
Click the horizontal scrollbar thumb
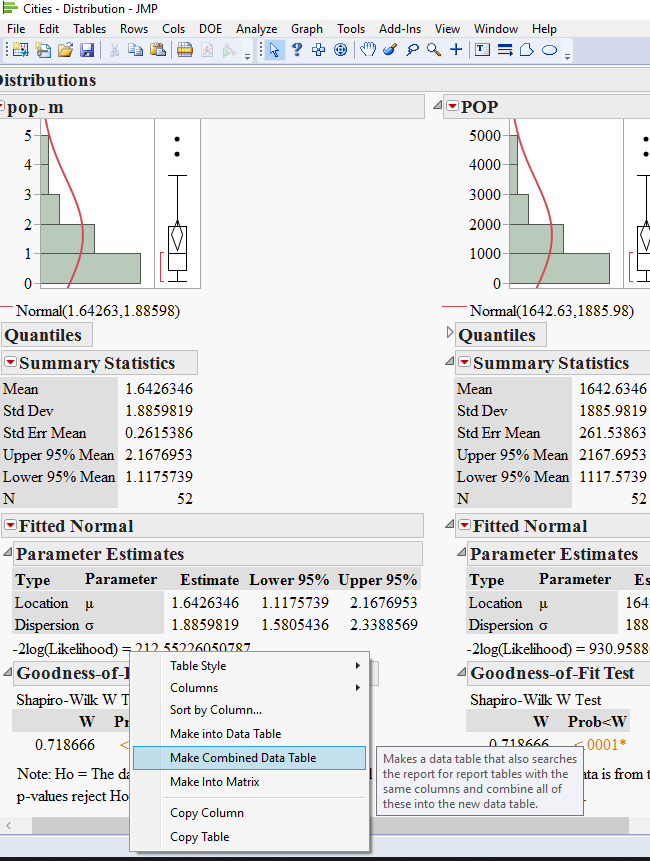329,825
